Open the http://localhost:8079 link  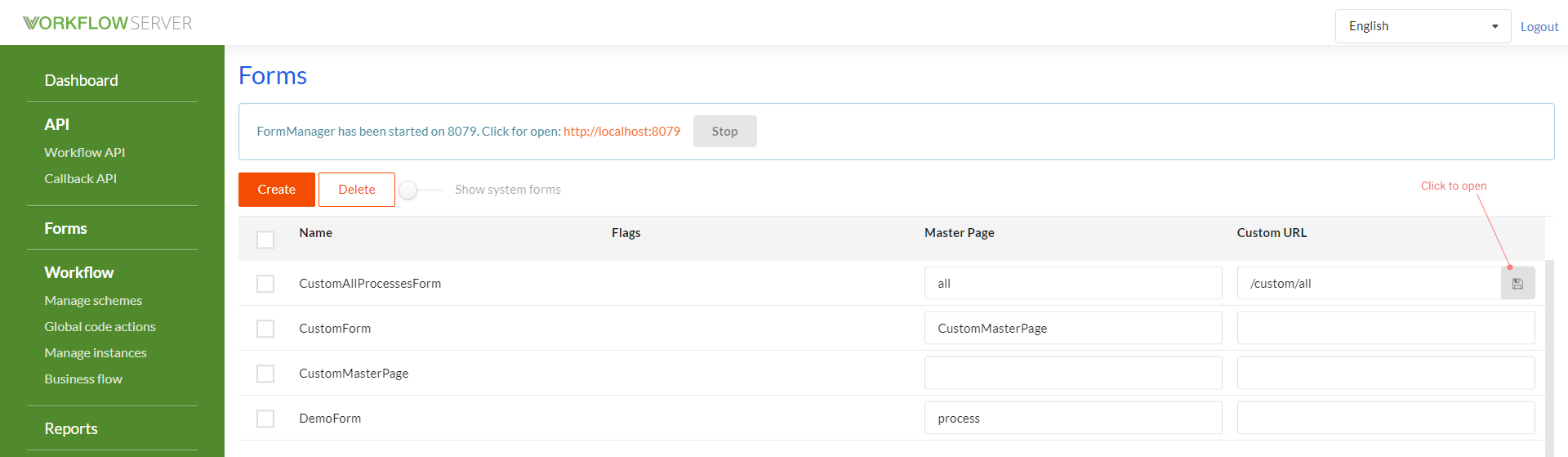[621, 131]
